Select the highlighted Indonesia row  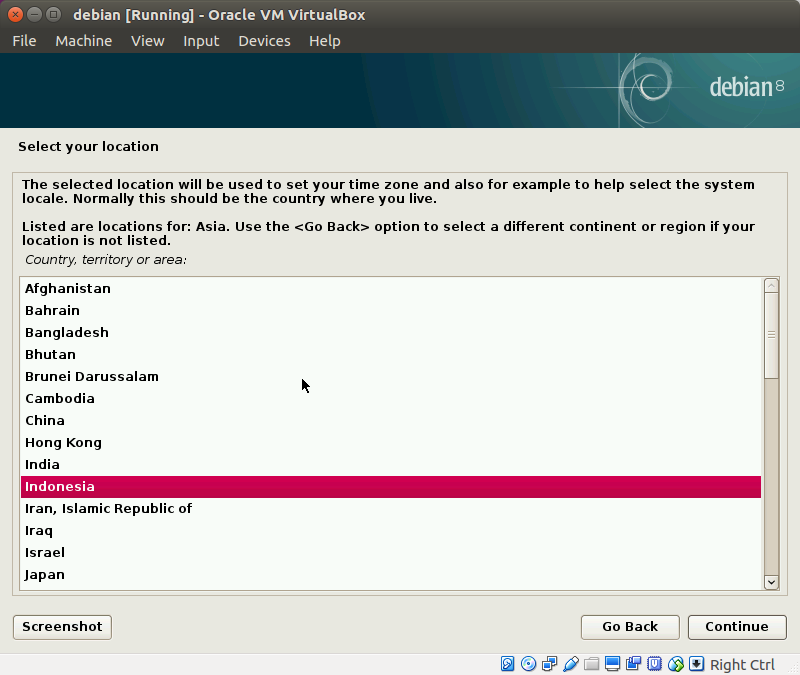coord(391,487)
